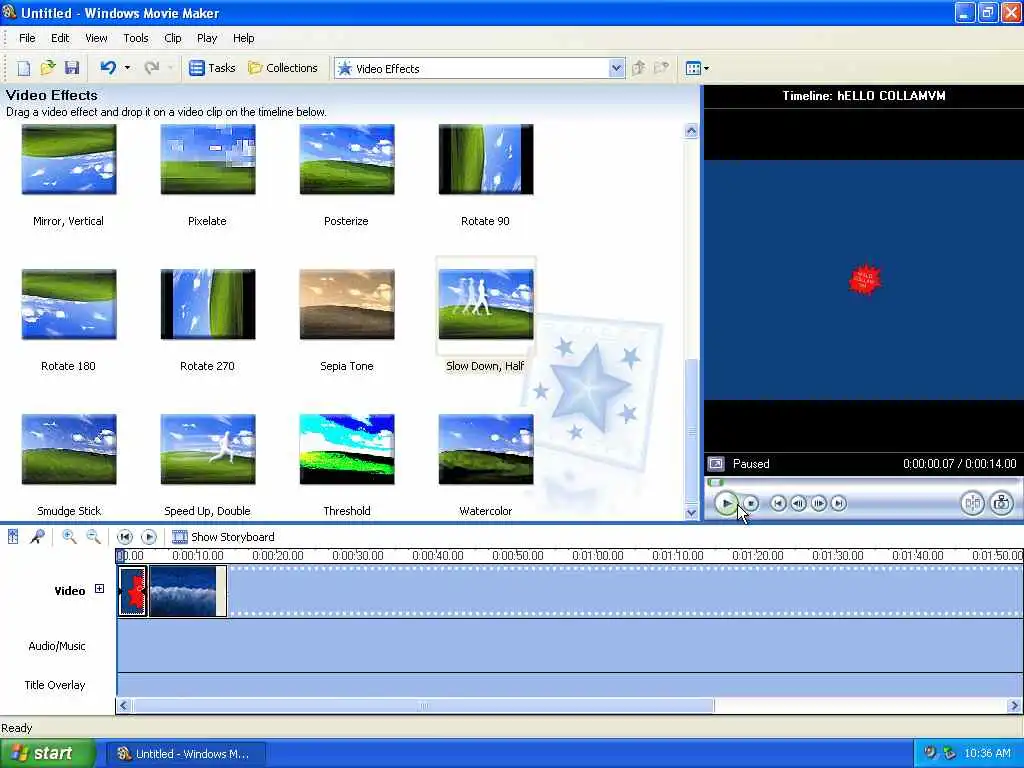
Task: Click Untitled - Windows Movie Maker taskbar button
Action: click(185, 754)
